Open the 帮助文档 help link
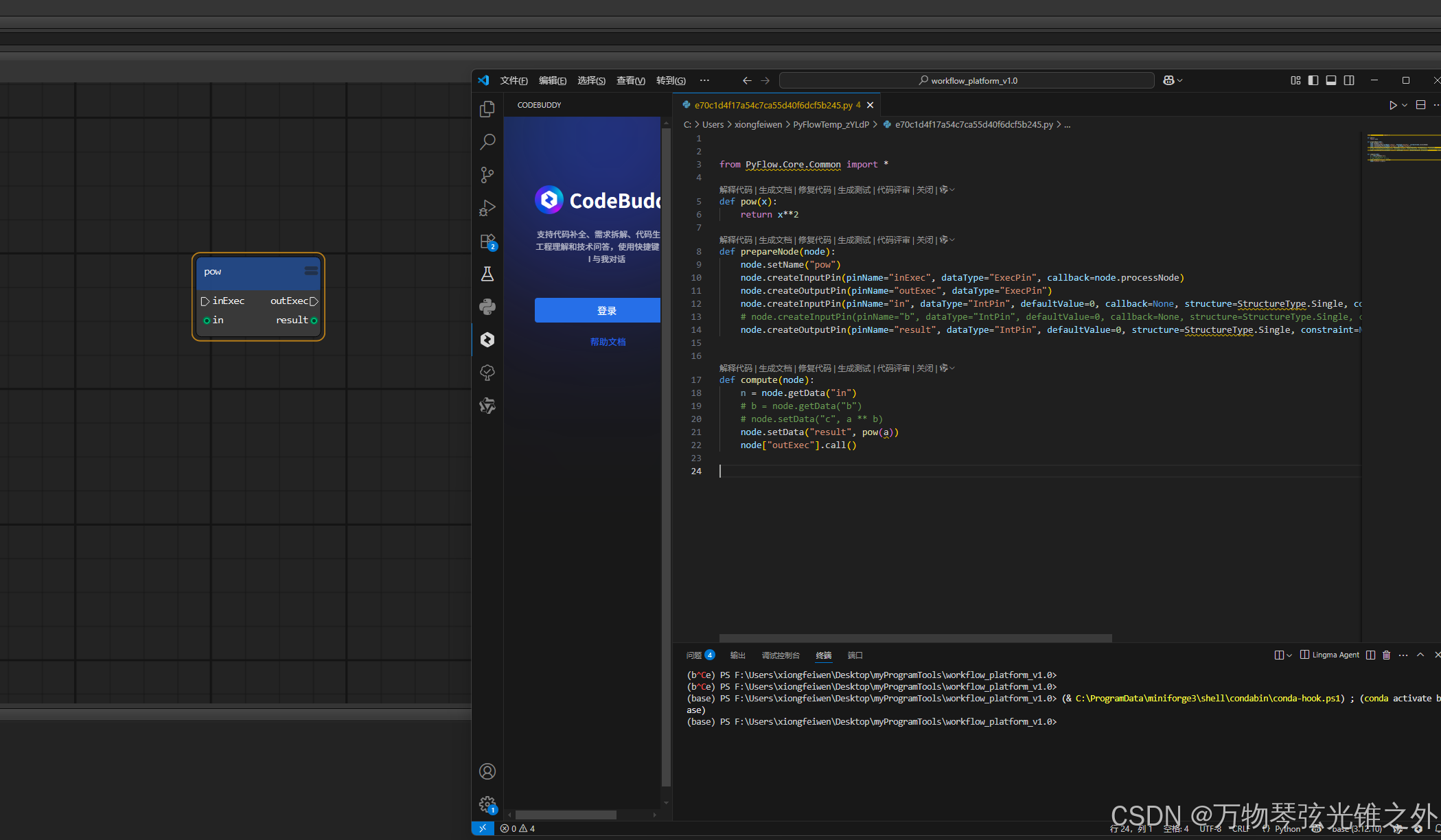This screenshot has height=840, width=1441. pos(608,342)
